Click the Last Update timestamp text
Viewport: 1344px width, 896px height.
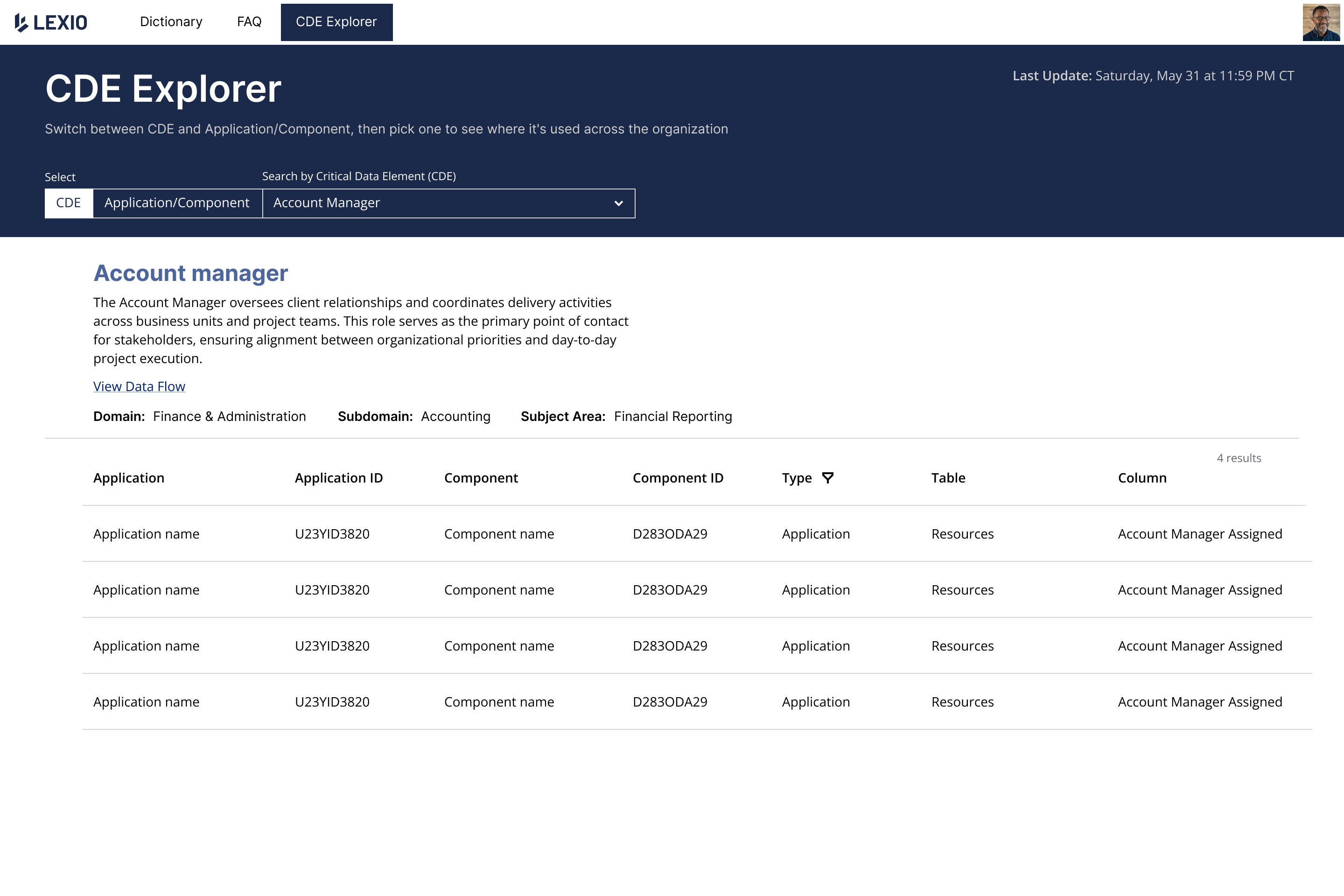1153,76
